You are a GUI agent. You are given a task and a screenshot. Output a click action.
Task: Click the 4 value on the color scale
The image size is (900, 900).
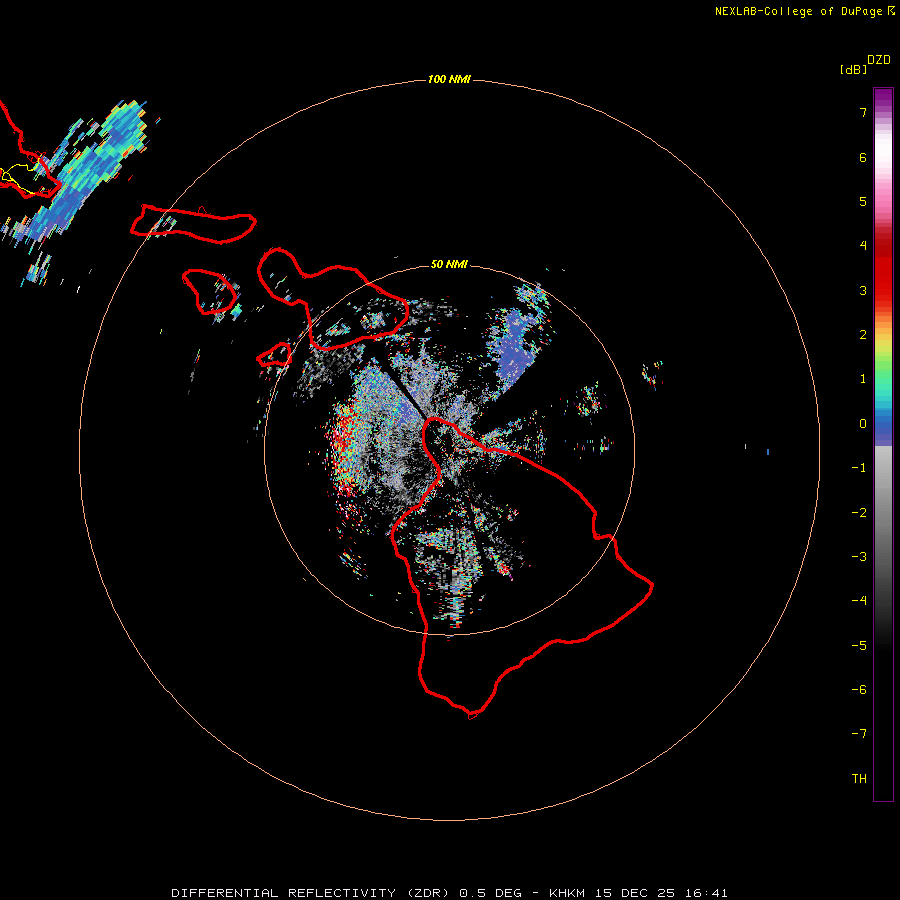[863, 246]
